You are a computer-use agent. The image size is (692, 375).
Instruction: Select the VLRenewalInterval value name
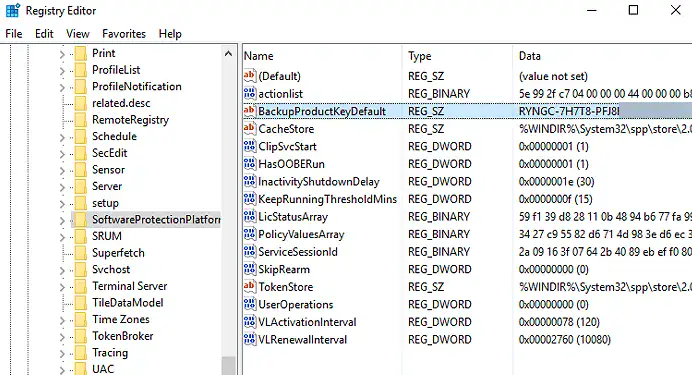302,340
